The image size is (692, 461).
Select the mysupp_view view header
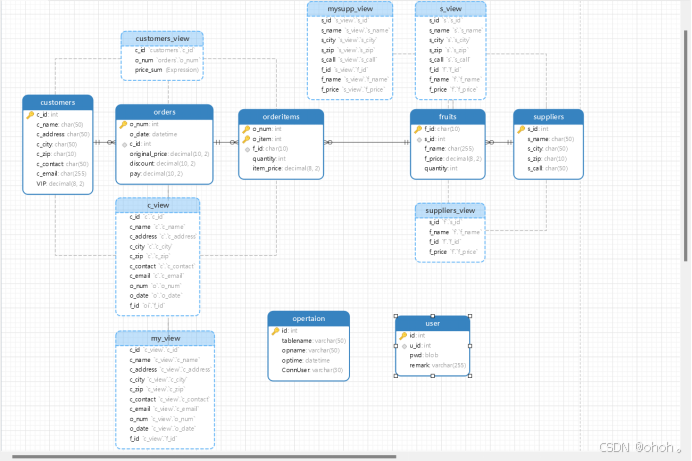pos(350,9)
